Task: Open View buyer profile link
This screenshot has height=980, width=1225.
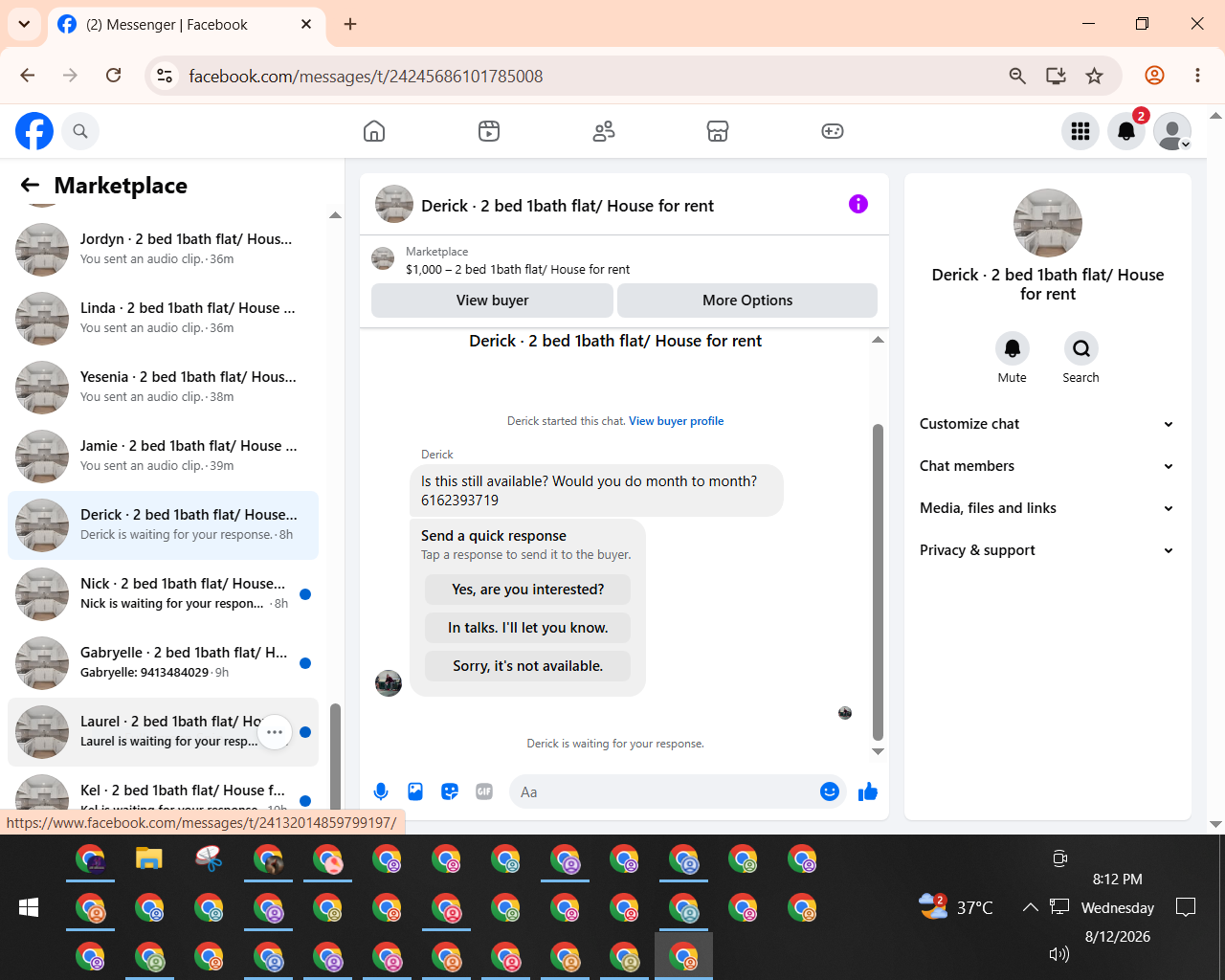Action: pyautogui.click(x=676, y=421)
